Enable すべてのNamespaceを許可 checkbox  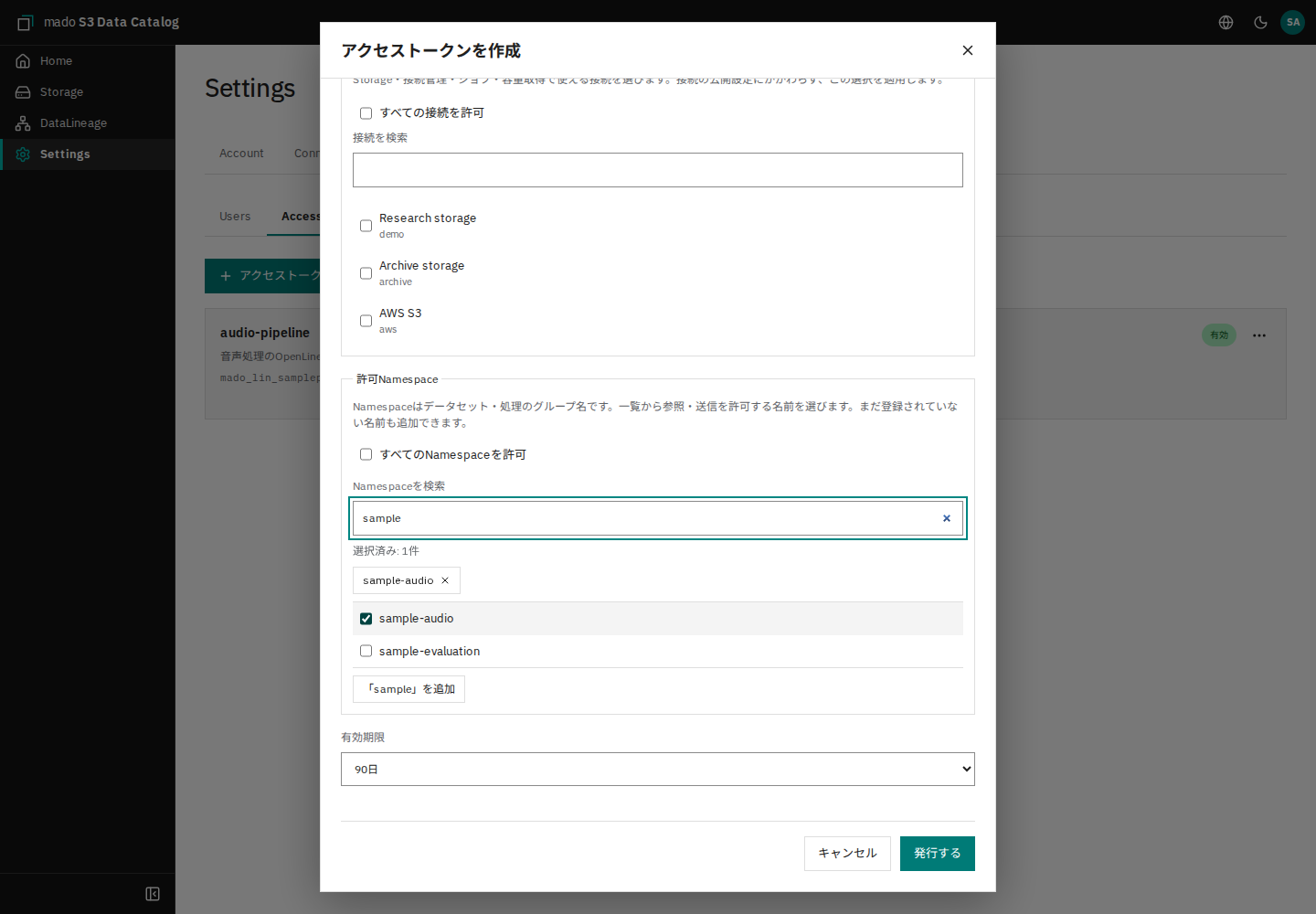point(366,454)
